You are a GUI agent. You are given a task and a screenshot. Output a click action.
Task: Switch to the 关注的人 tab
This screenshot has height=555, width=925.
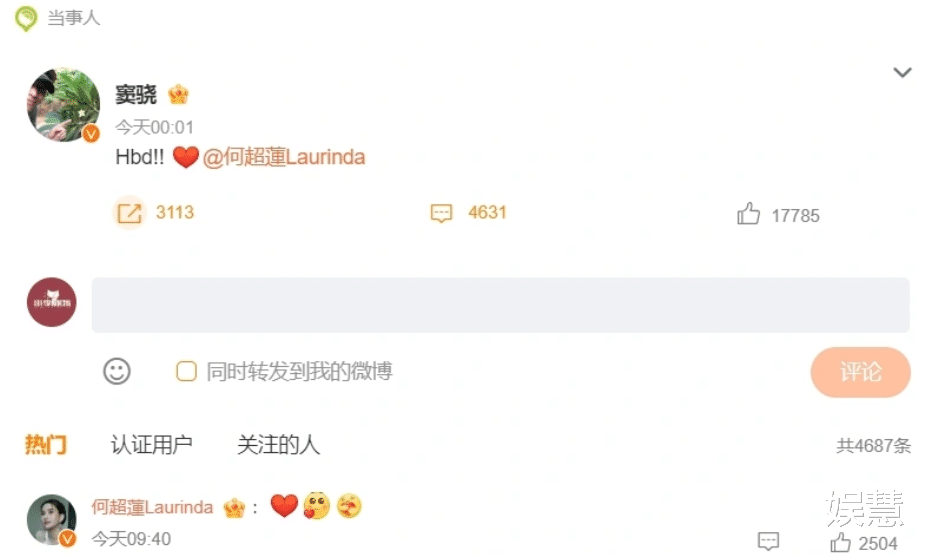(x=278, y=445)
